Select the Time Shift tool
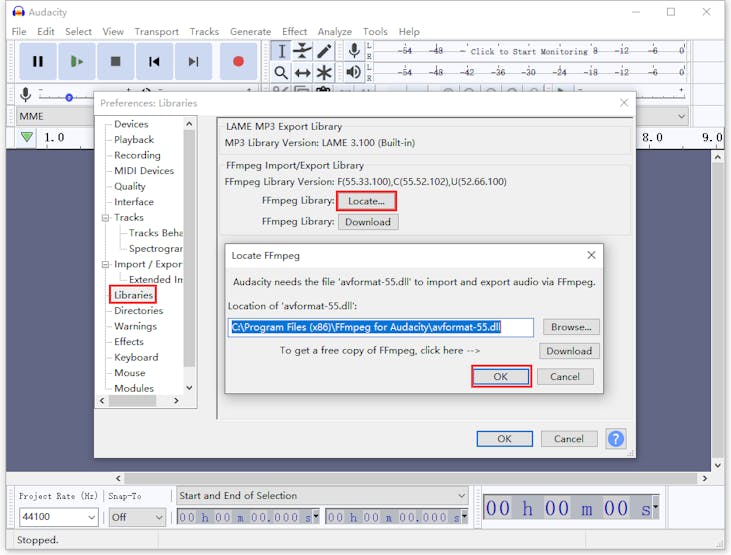 (303, 72)
